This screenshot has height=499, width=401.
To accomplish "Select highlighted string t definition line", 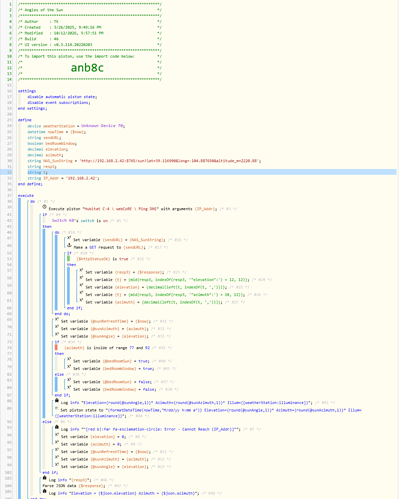I will (37, 172).
